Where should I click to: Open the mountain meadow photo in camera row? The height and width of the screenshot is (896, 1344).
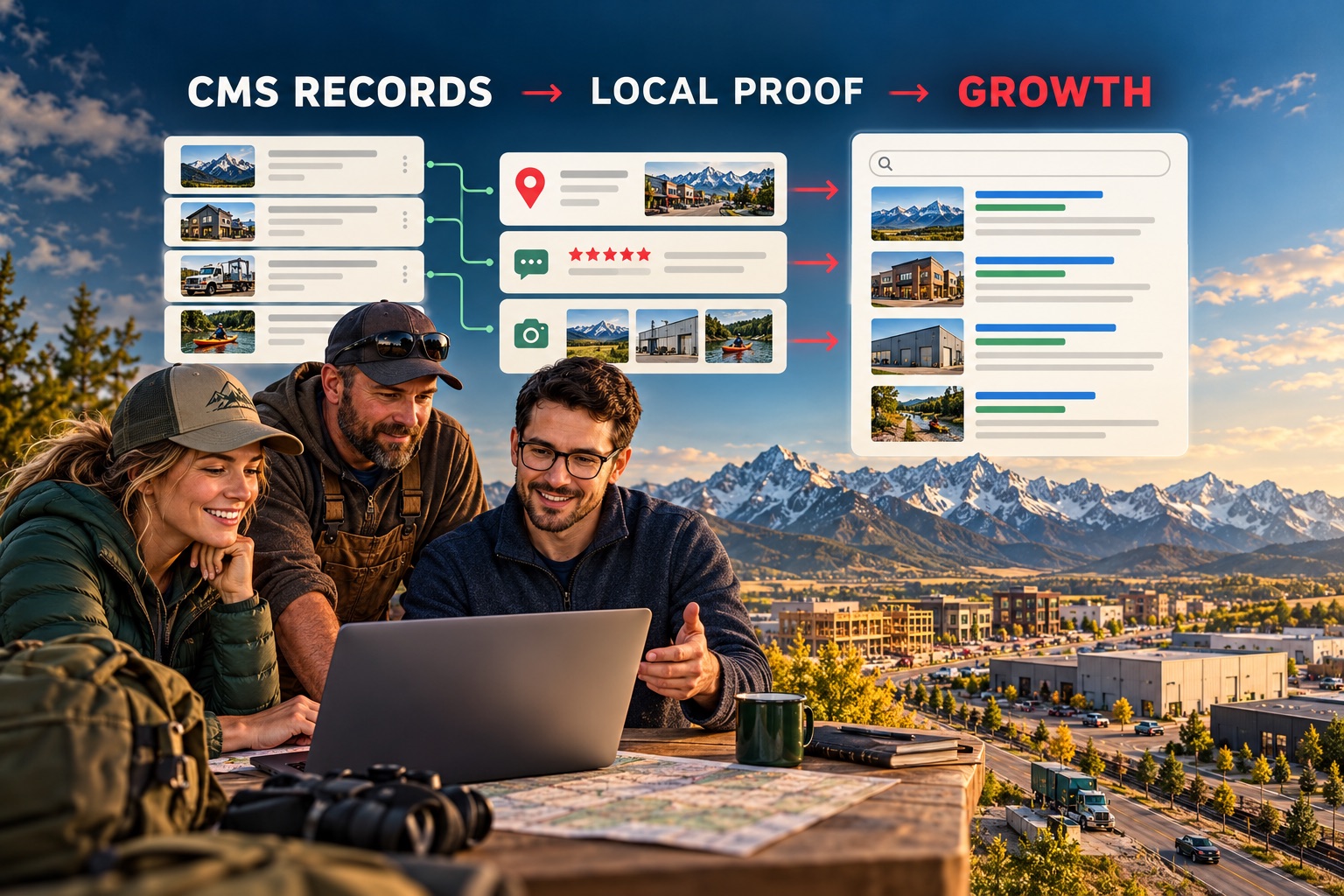[598, 336]
